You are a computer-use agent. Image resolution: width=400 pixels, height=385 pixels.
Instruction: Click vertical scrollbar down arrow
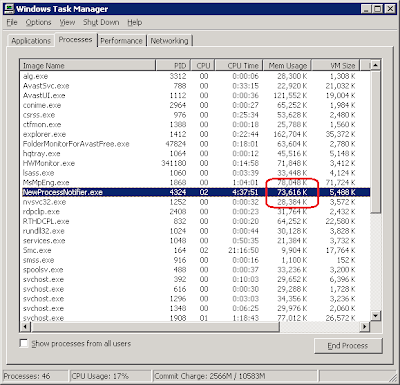pos(376,315)
